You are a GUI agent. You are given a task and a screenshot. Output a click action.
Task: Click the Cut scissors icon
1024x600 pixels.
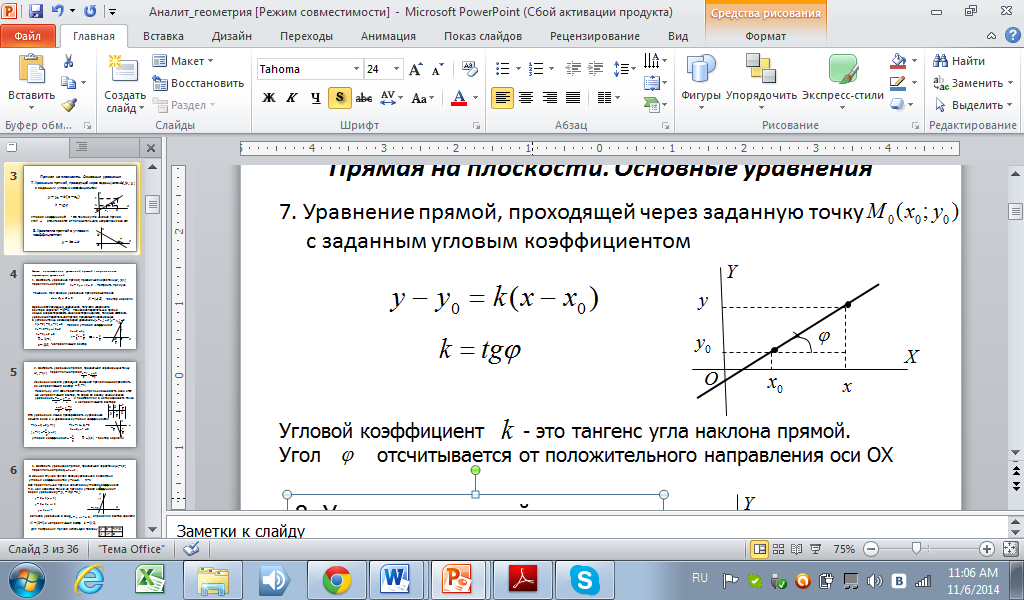68,61
